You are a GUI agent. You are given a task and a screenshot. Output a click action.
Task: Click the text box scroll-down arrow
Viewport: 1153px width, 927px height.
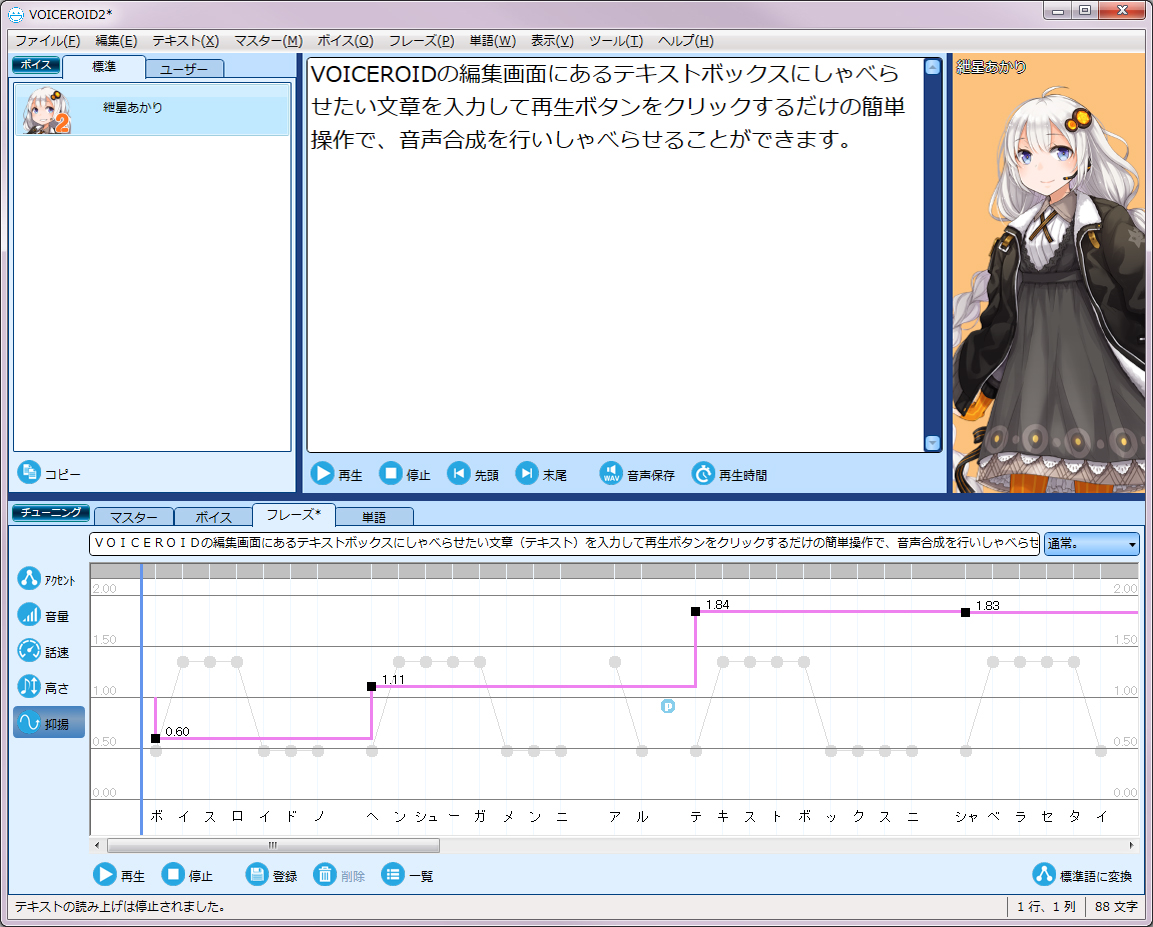click(932, 443)
